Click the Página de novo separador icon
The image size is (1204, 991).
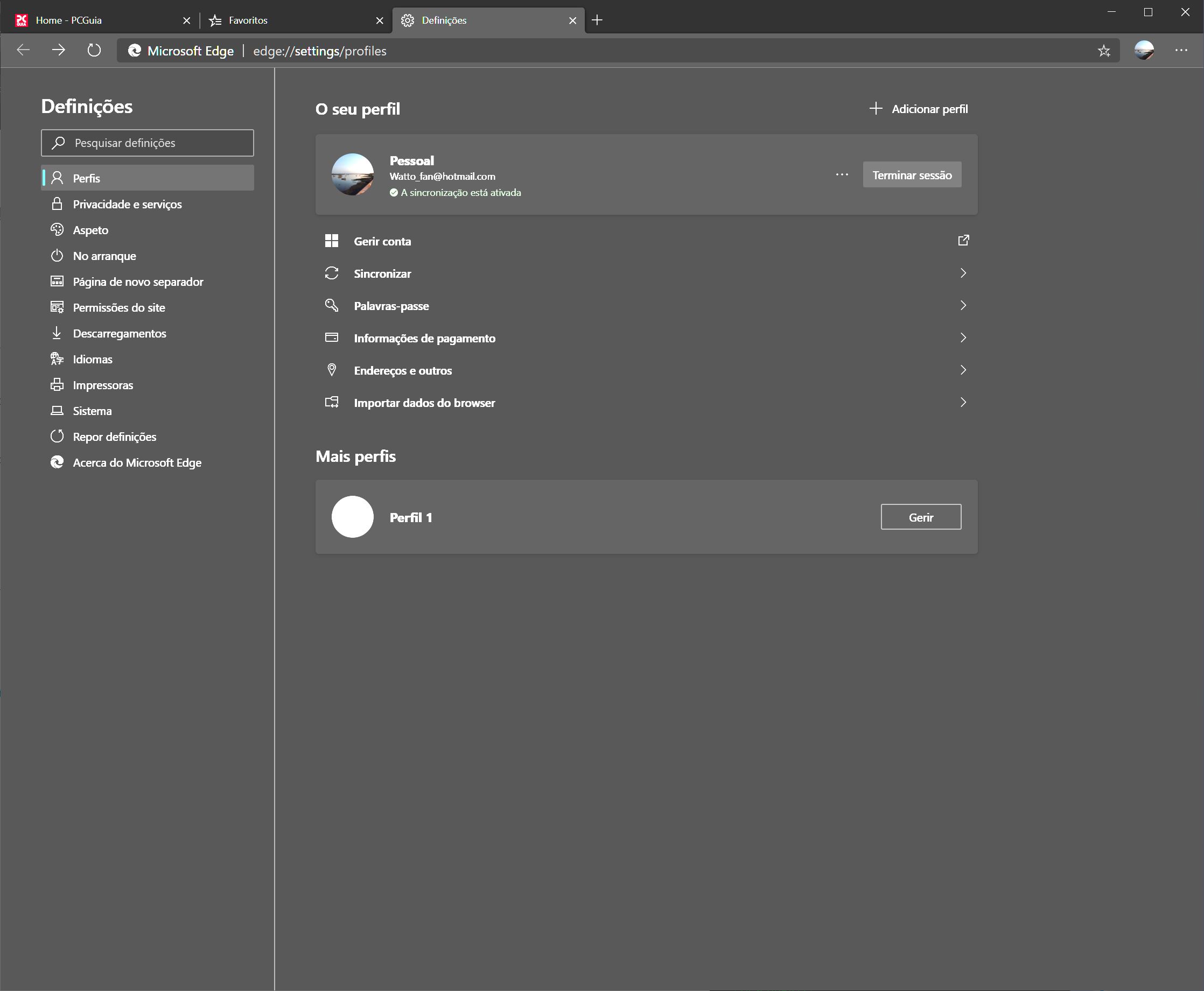57,281
